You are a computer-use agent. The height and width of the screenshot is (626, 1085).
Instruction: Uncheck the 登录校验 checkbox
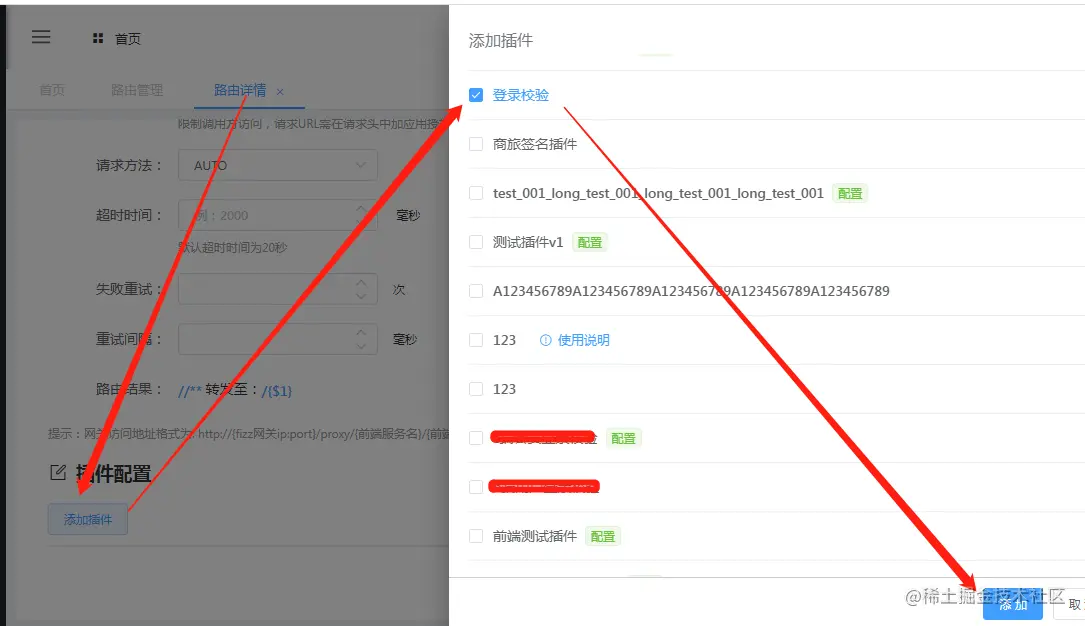(476, 95)
